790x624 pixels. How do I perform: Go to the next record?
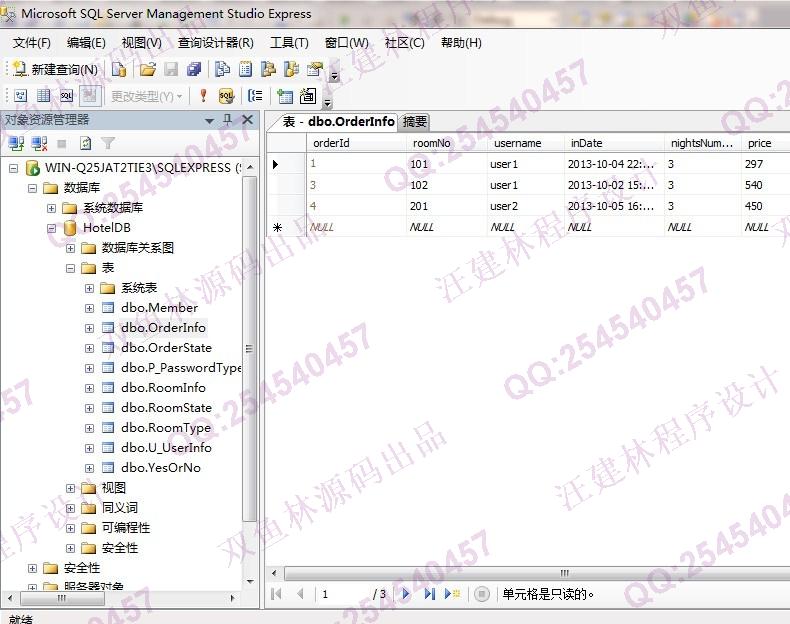click(x=406, y=594)
